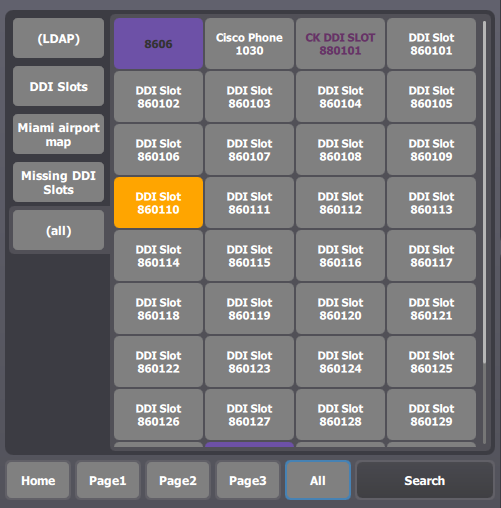Choose DDI Slot 860124
Image resolution: width=501 pixels, height=508 pixels.
[340, 362]
